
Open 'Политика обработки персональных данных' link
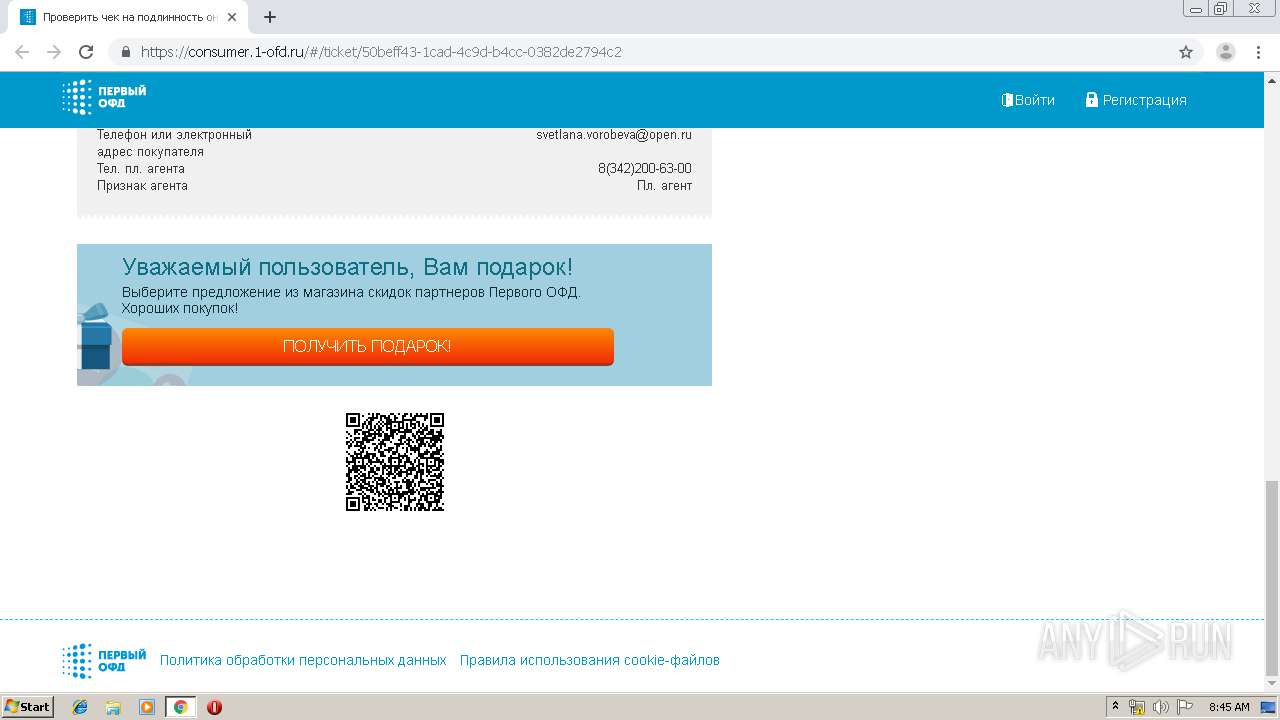coord(303,660)
